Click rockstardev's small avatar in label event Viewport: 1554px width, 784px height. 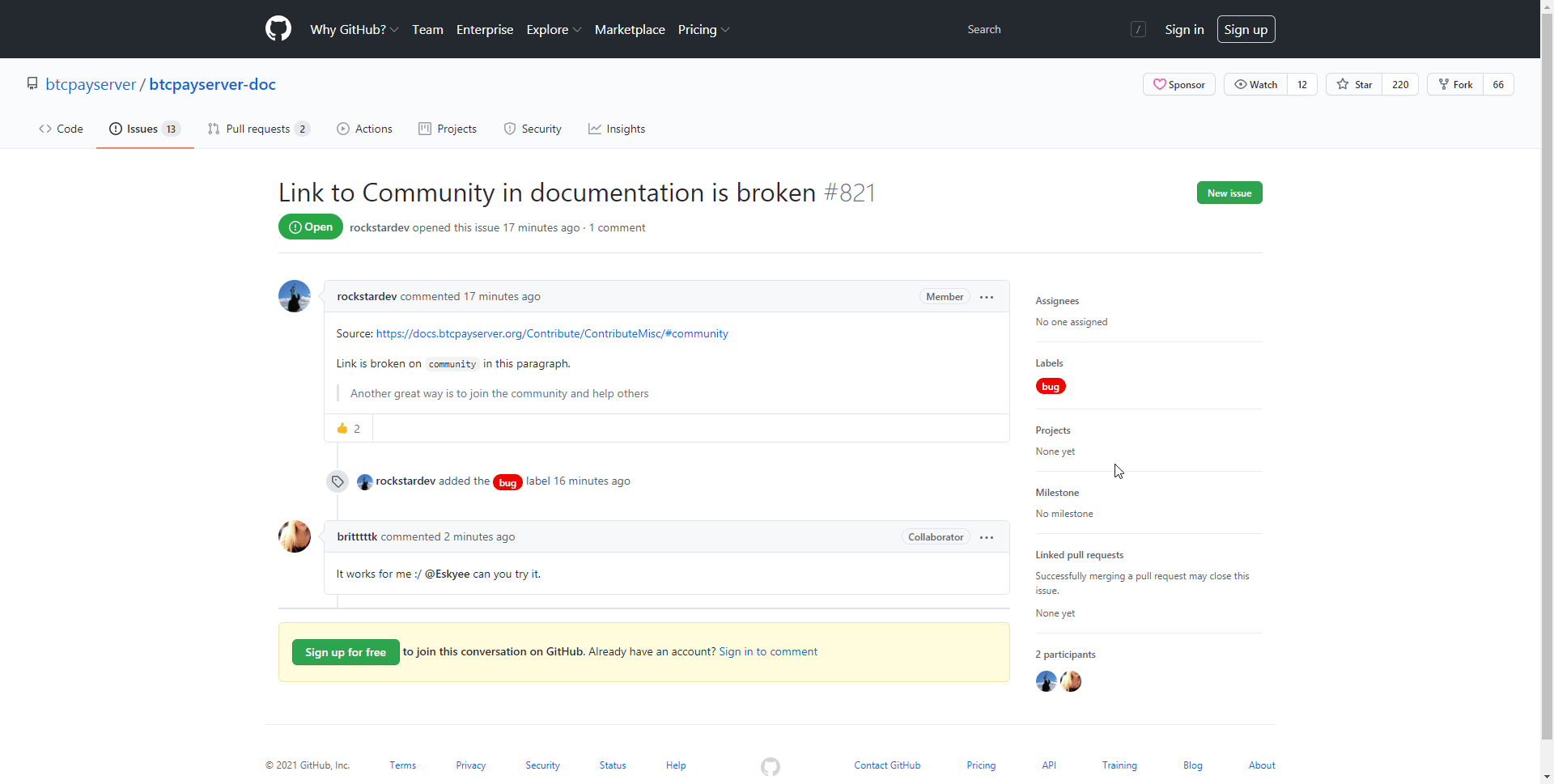coord(364,481)
